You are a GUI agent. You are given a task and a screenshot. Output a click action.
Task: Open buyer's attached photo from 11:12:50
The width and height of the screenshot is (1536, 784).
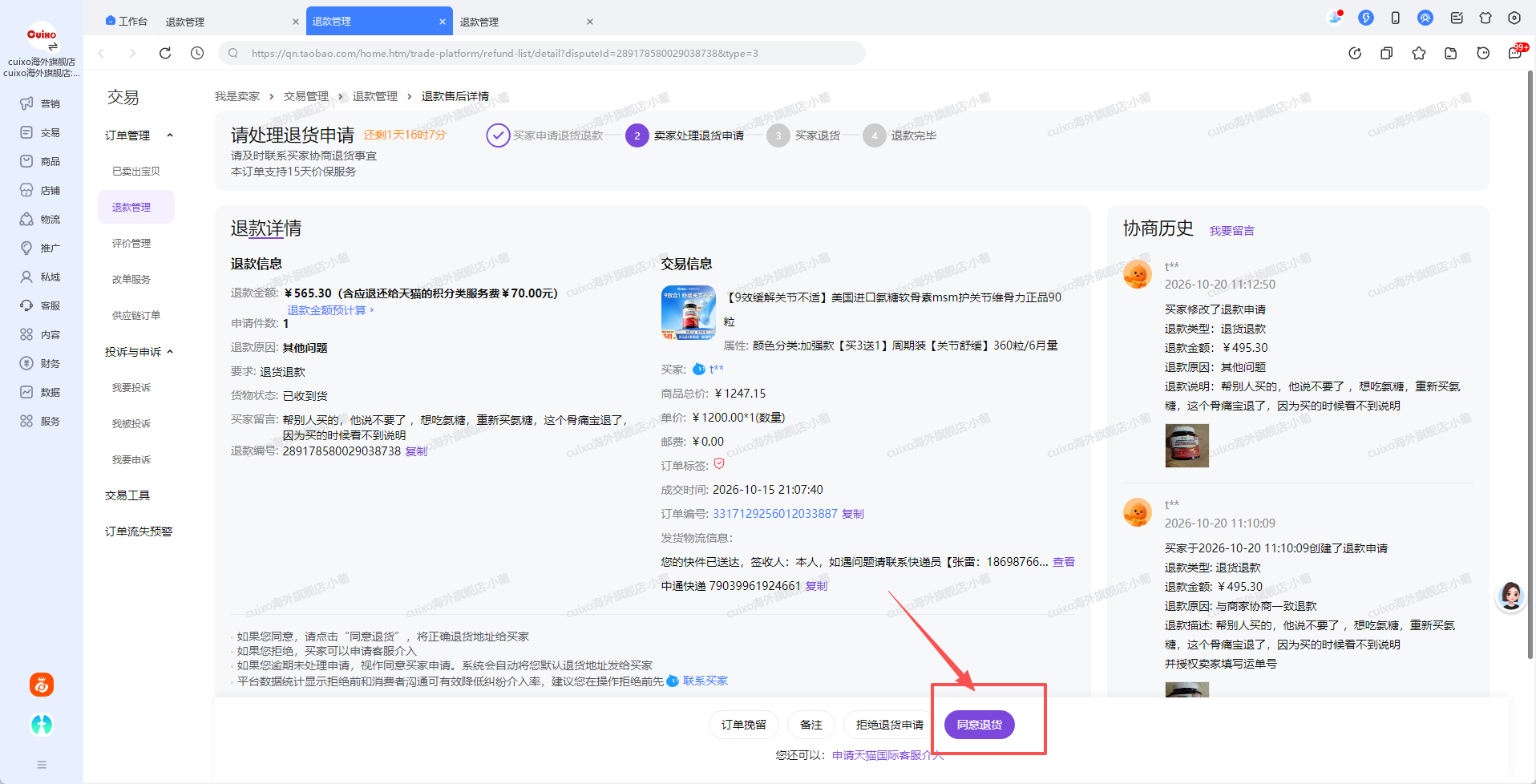click(x=1186, y=445)
